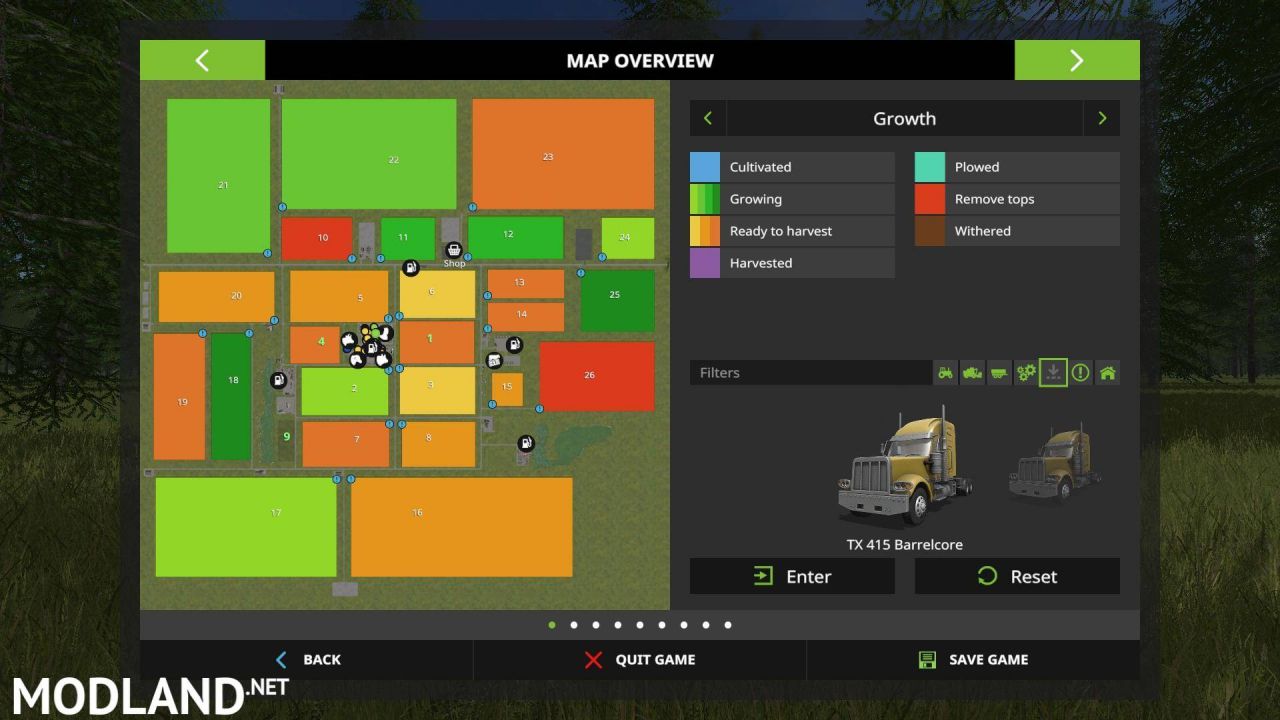Click field 8 on the map
Image resolution: width=1280 pixels, height=720 pixels.
pos(439,444)
